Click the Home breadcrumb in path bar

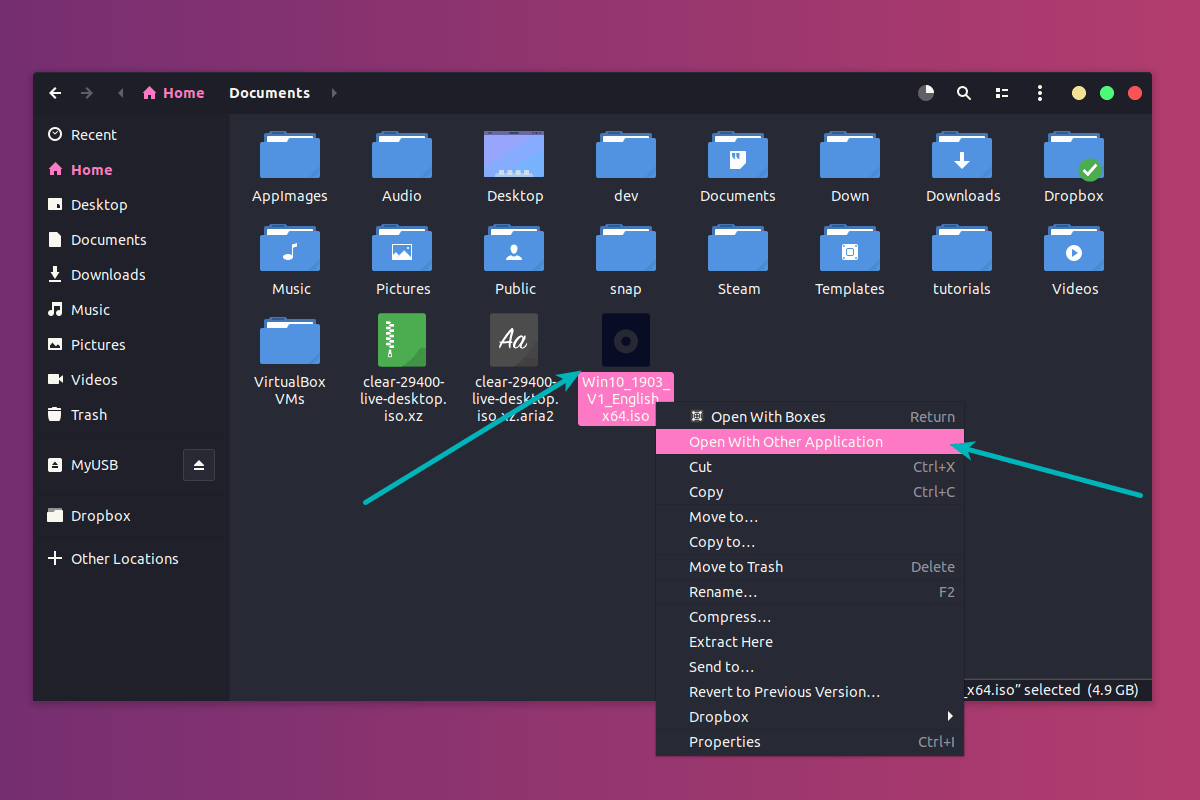click(173, 93)
